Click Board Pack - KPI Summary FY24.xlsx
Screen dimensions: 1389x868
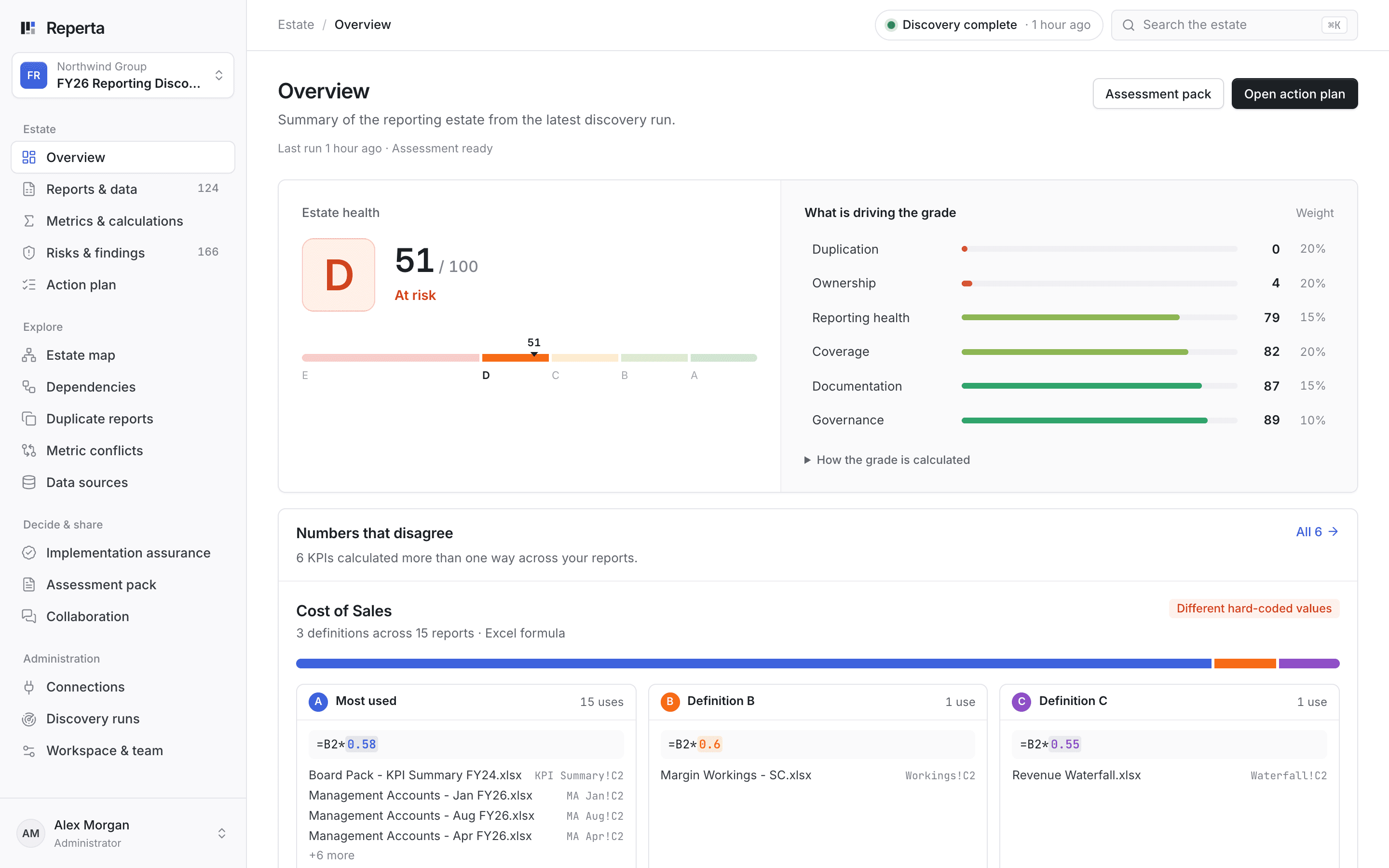click(x=415, y=775)
